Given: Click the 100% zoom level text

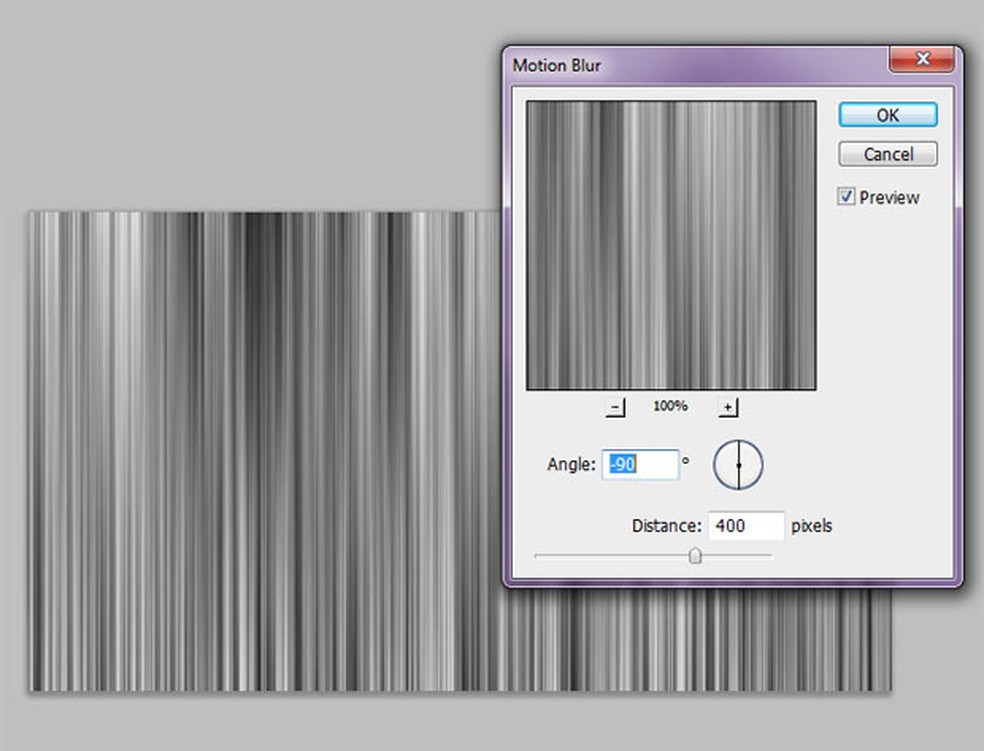Looking at the screenshot, I should tap(670, 406).
